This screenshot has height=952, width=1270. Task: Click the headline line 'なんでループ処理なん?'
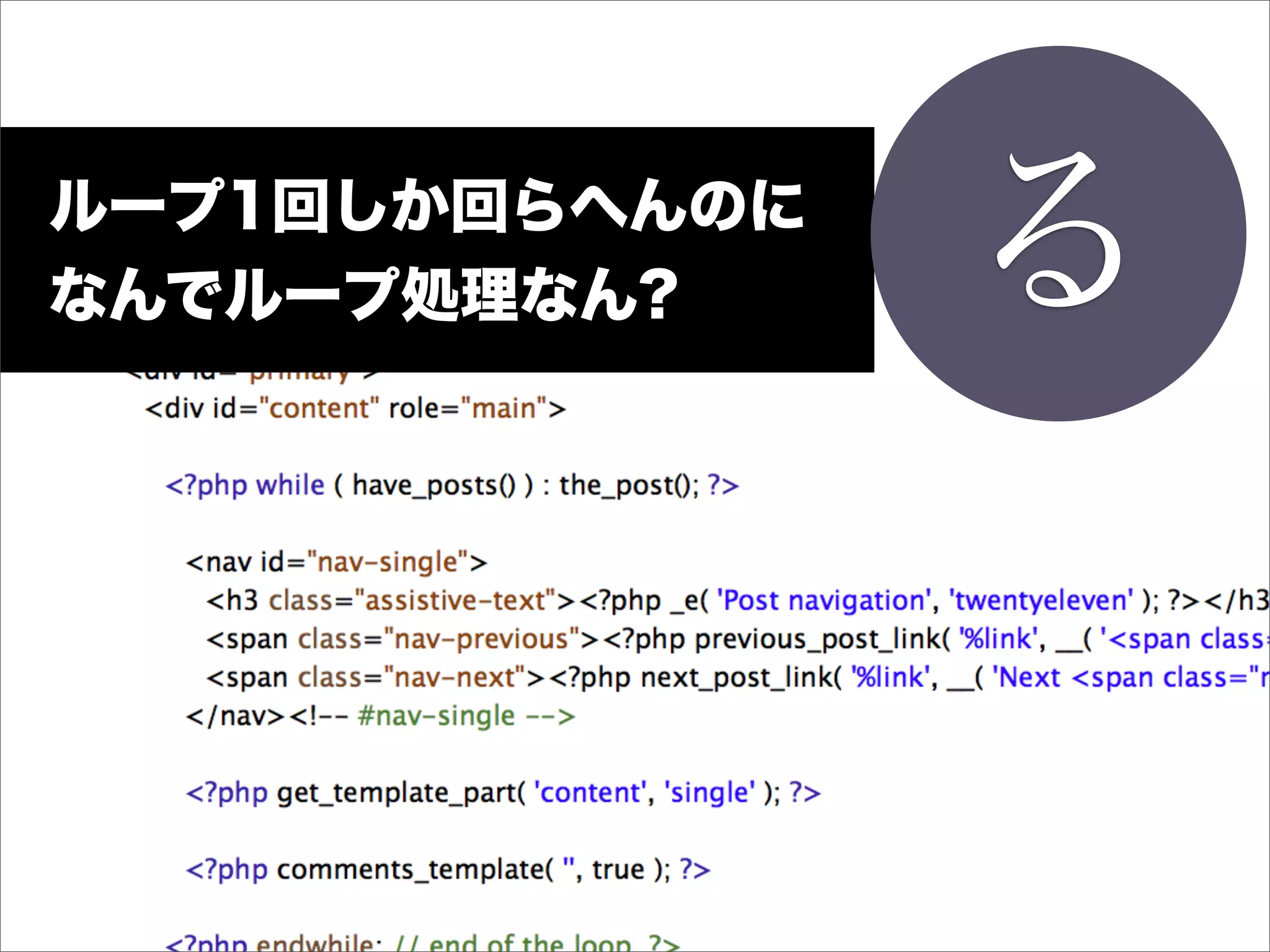pyautogui.click(x=363, y=294)
